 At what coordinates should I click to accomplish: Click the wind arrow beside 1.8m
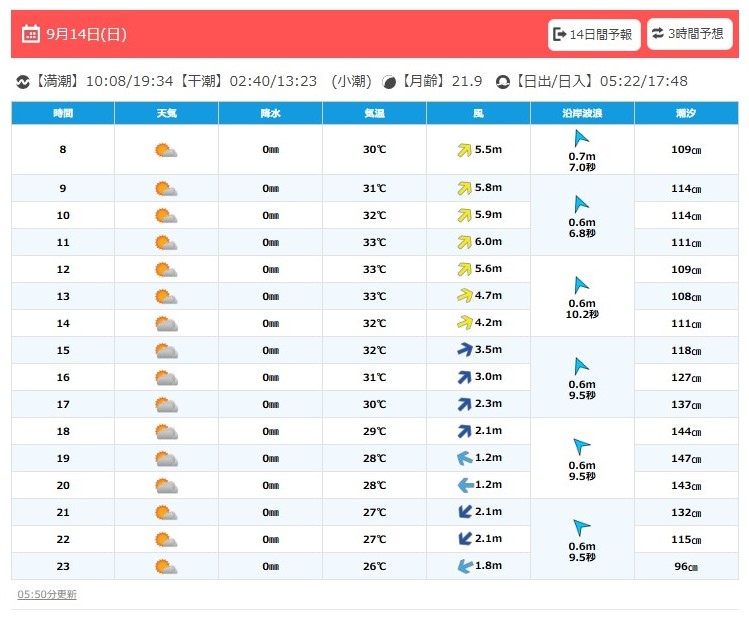(465, 566)
